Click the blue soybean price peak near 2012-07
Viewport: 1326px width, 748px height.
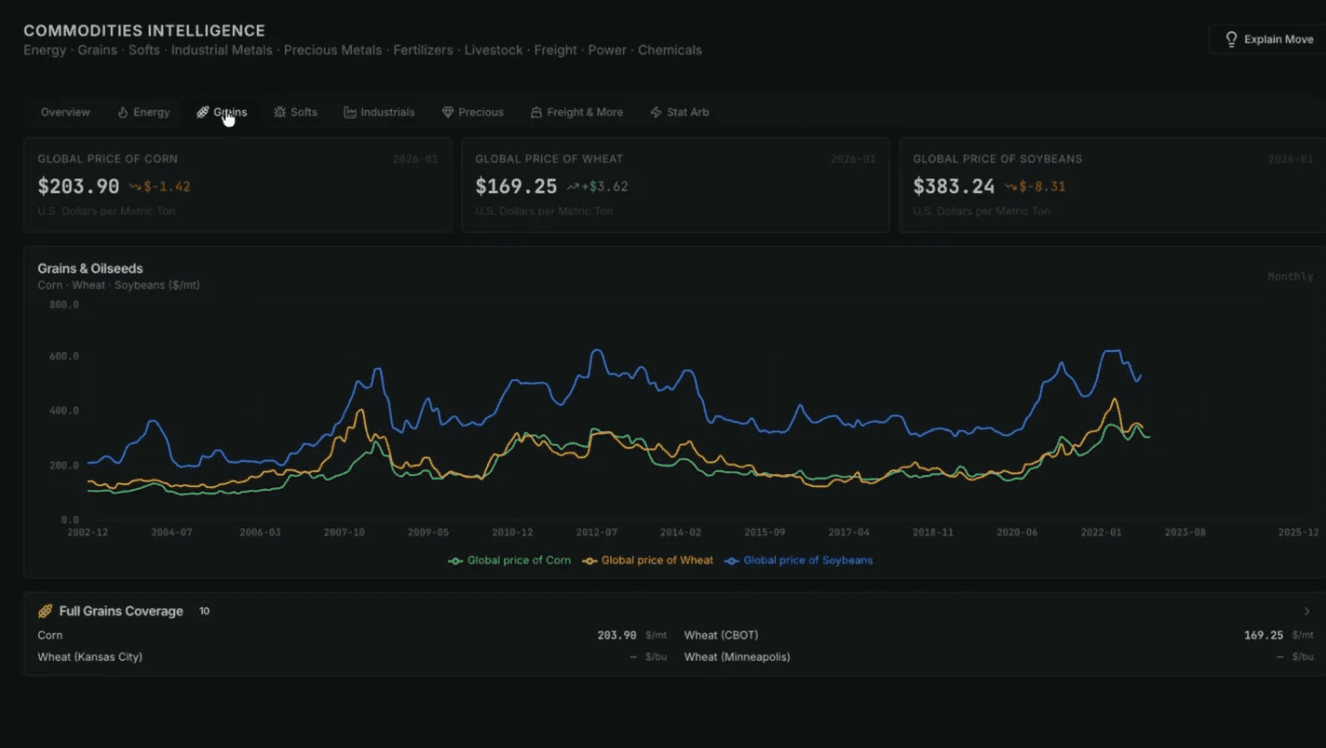tap(598, 352)
